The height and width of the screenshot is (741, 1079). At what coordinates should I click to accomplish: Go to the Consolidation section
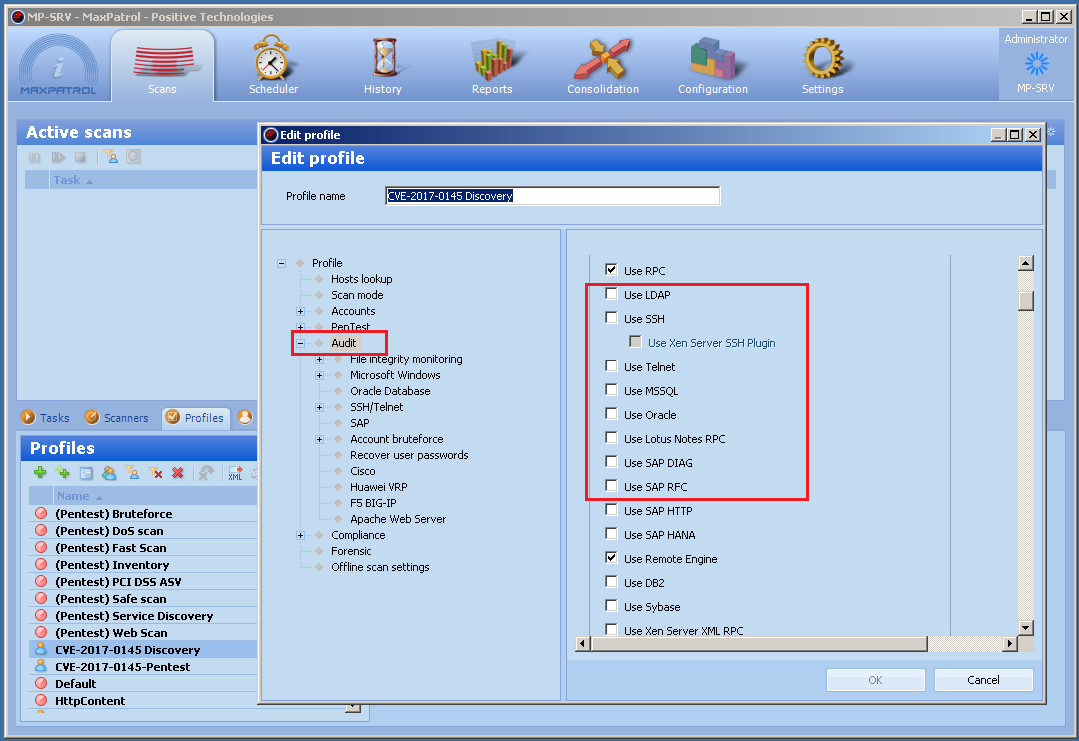point(602,65)
